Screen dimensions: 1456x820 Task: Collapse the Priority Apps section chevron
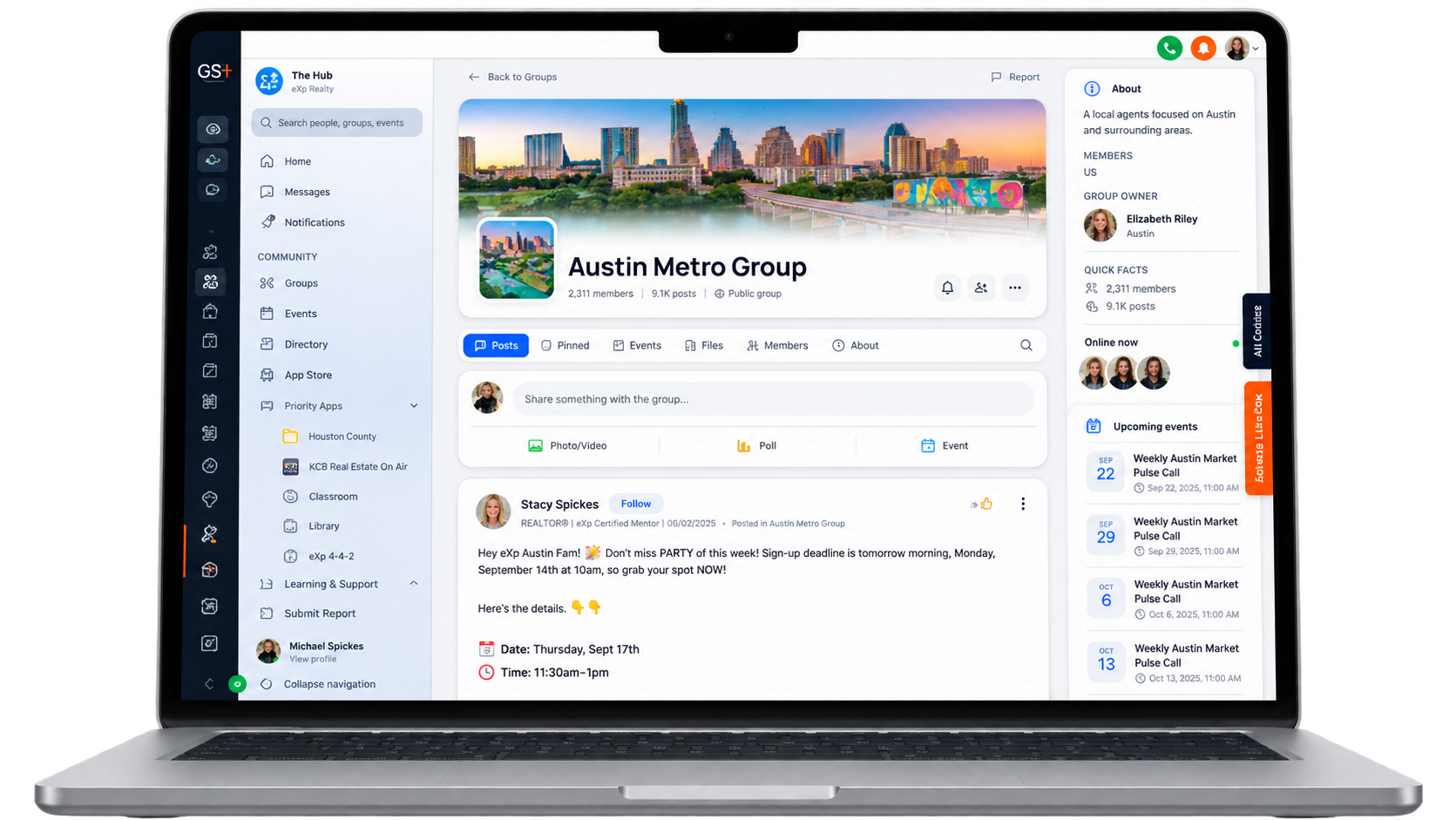(x=414, y=406)
